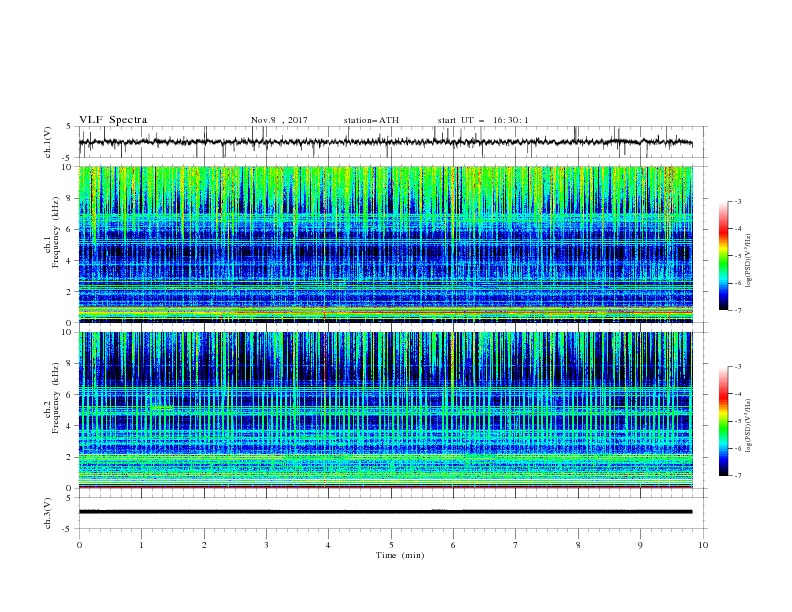Click the "ch.1(V)" waveform axis label
This screenshot has height=612, width=792.
[x=48, y=142]
